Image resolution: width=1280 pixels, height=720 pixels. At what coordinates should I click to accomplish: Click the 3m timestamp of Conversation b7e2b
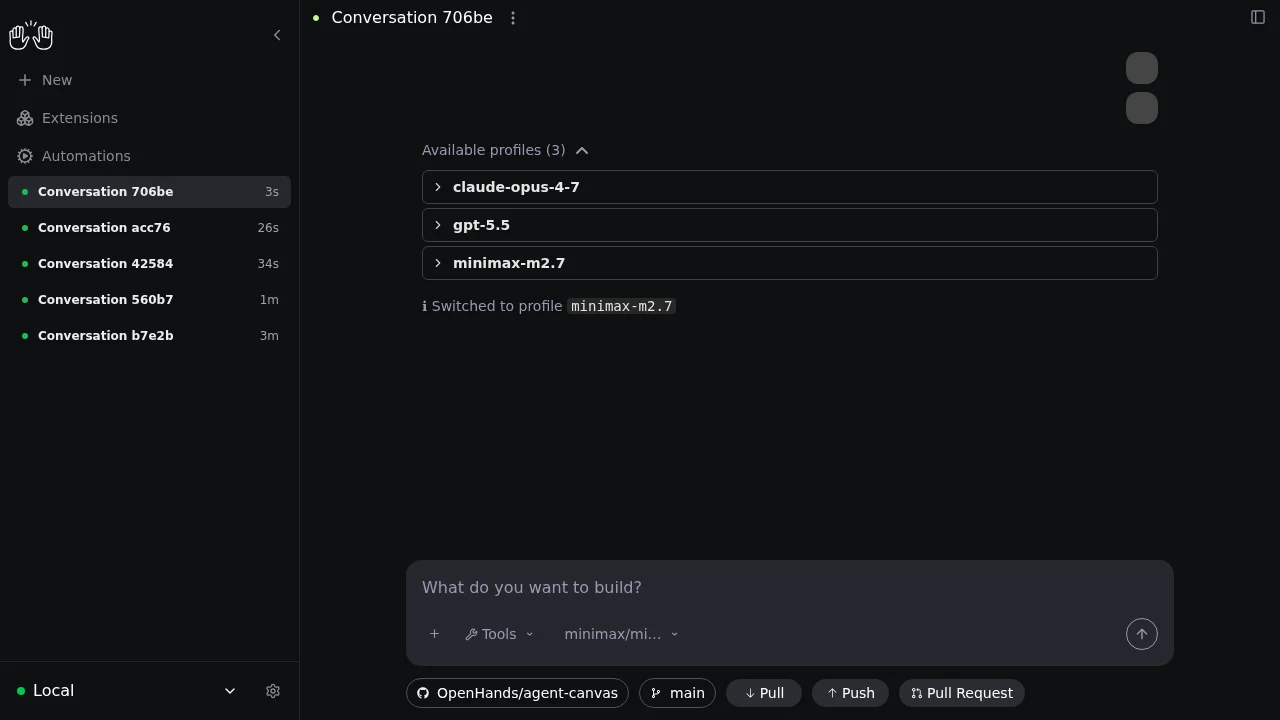(269, 336)
